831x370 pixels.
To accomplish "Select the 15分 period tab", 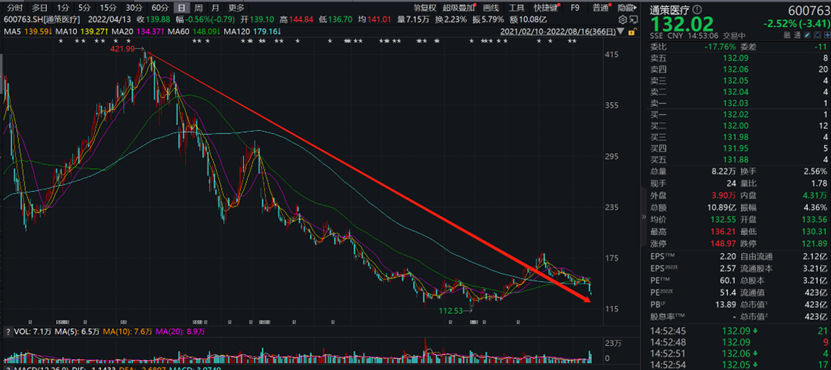I will point(108,7).
